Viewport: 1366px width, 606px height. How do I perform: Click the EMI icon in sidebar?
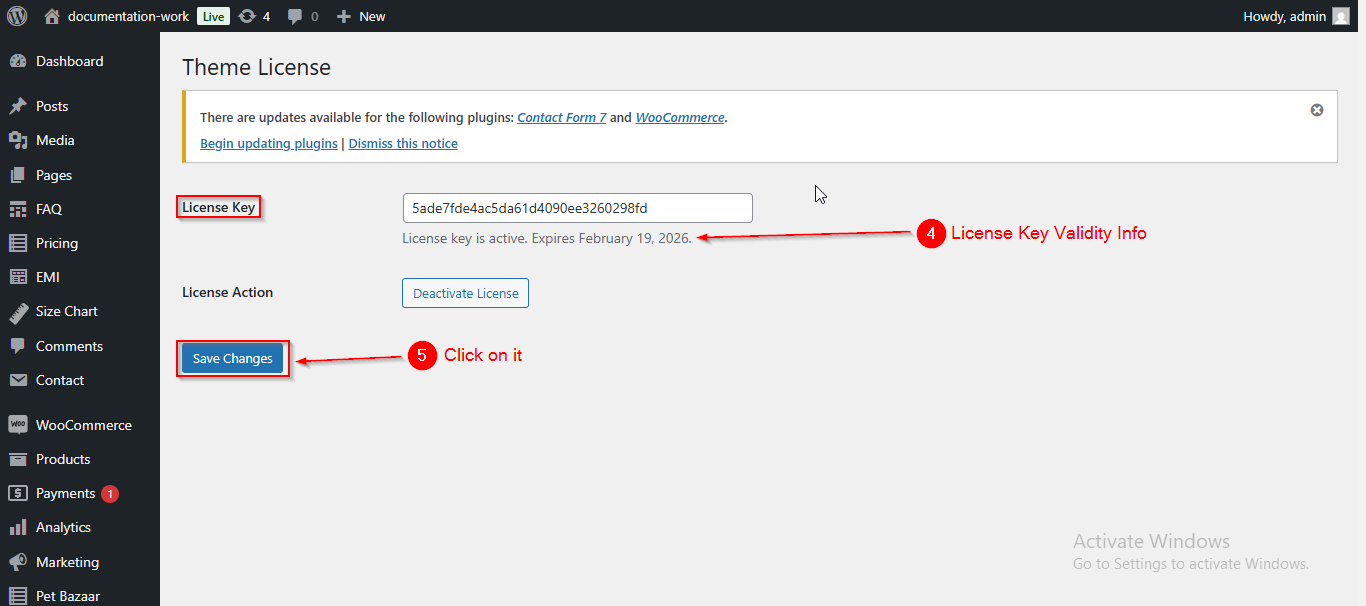click(x=18, y=277)
